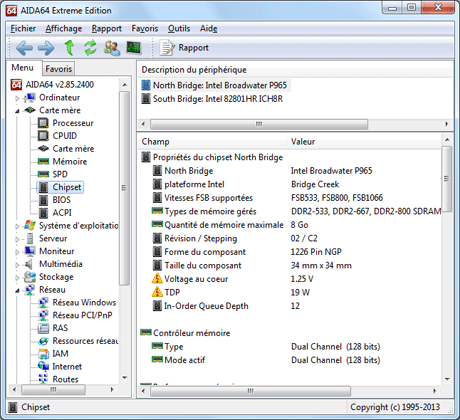
Task: Open the Aide menu
Action: tap(209, 29)
